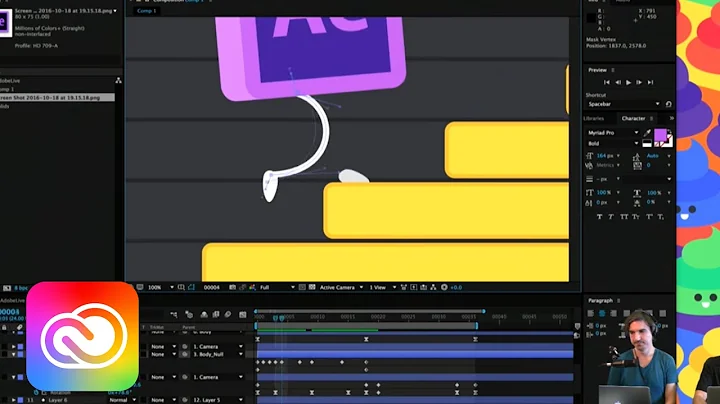The image size is (720, 404).
Task: Open the footage name dropdown arrow
Action: (115, 11)
